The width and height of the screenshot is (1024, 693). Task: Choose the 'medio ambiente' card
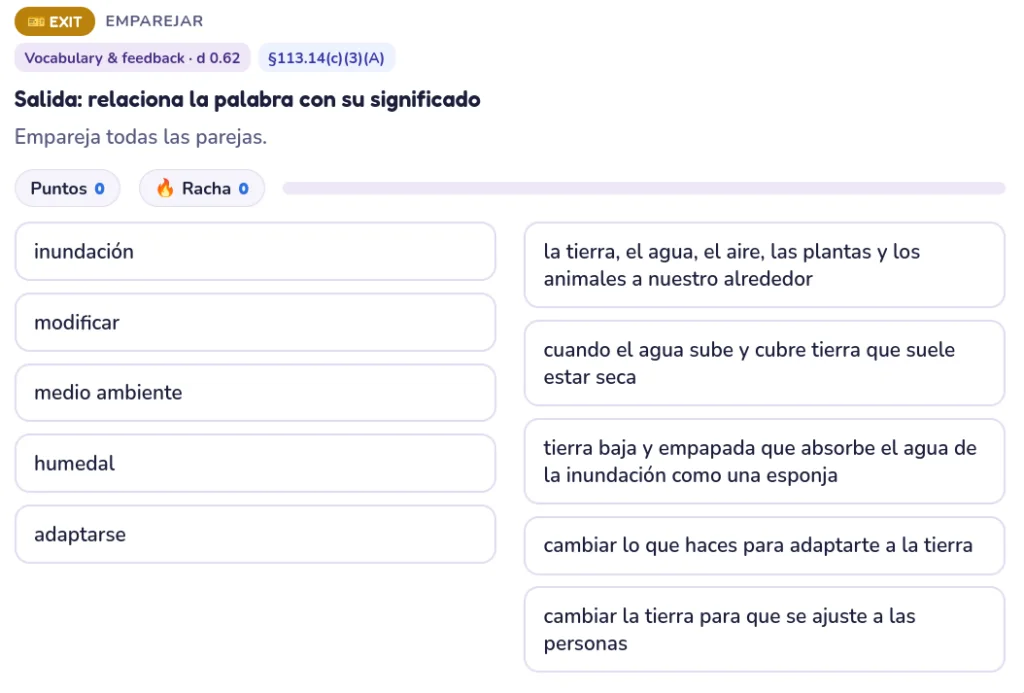pos(255,393)
